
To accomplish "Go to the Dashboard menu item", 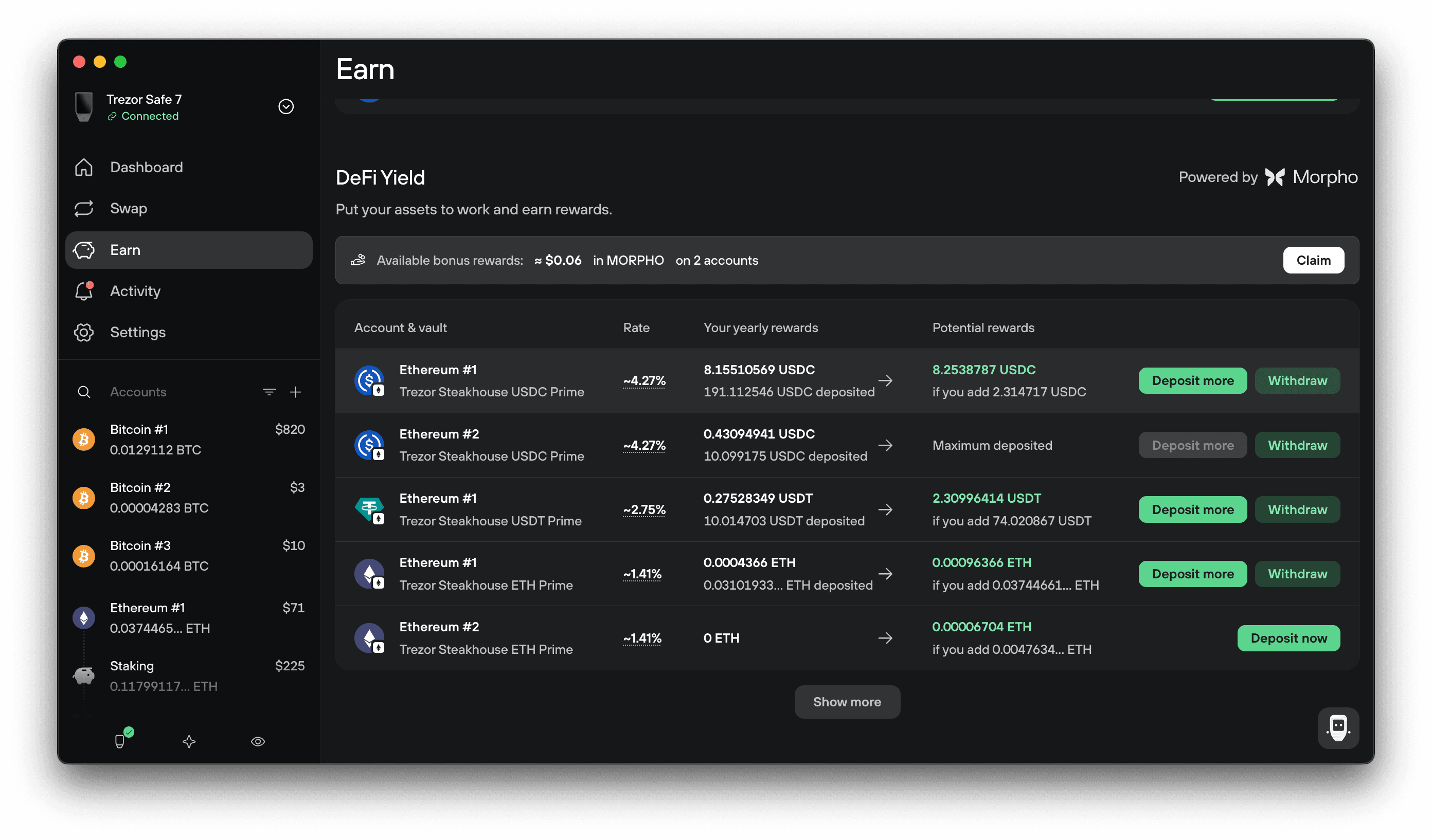I will 189,167.
